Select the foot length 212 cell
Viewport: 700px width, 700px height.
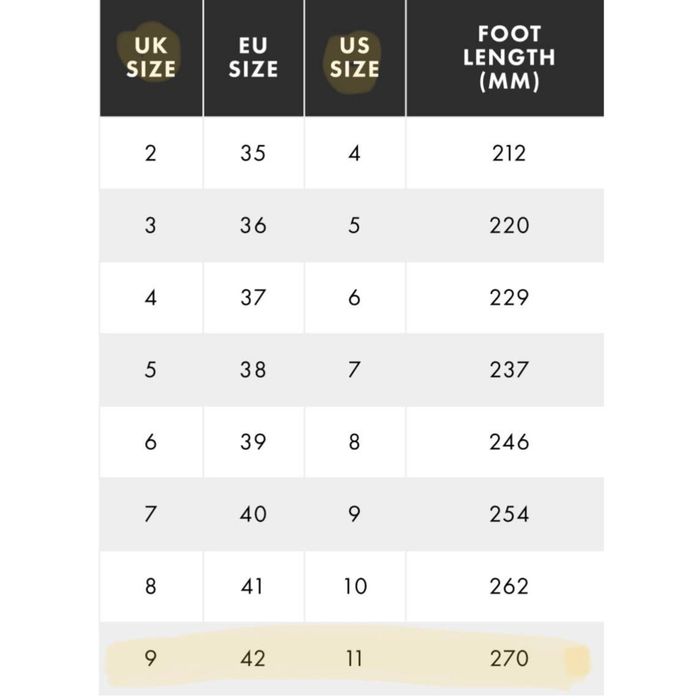click(x=508, y=153)
